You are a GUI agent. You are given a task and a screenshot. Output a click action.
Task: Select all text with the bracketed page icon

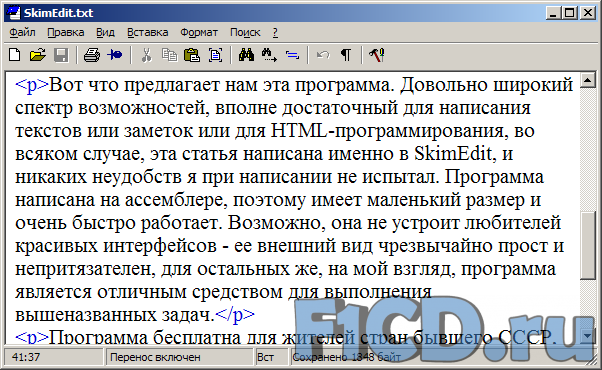coord(215,55)
